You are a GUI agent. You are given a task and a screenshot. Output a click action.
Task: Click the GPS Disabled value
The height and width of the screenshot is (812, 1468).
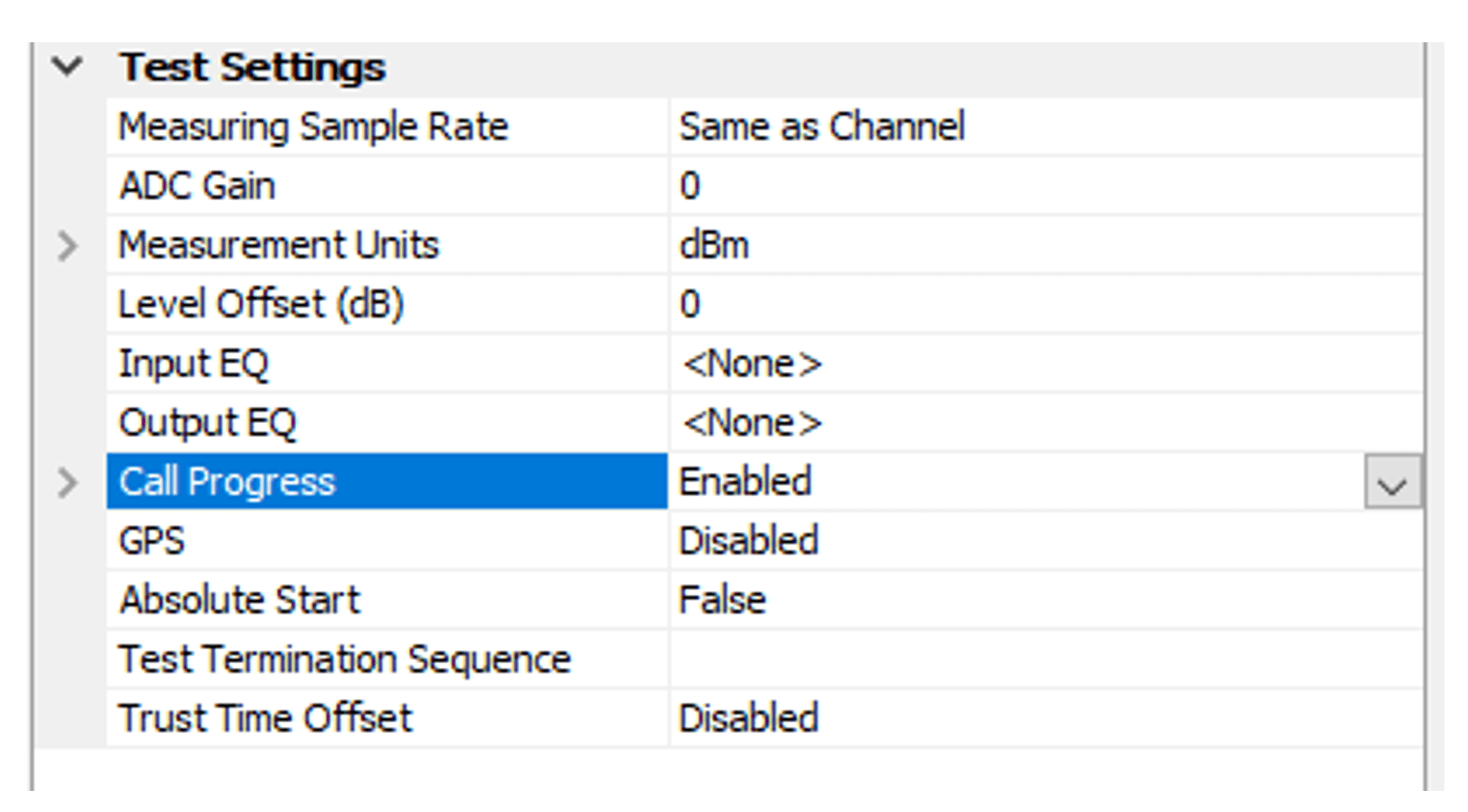pos(749,541)
